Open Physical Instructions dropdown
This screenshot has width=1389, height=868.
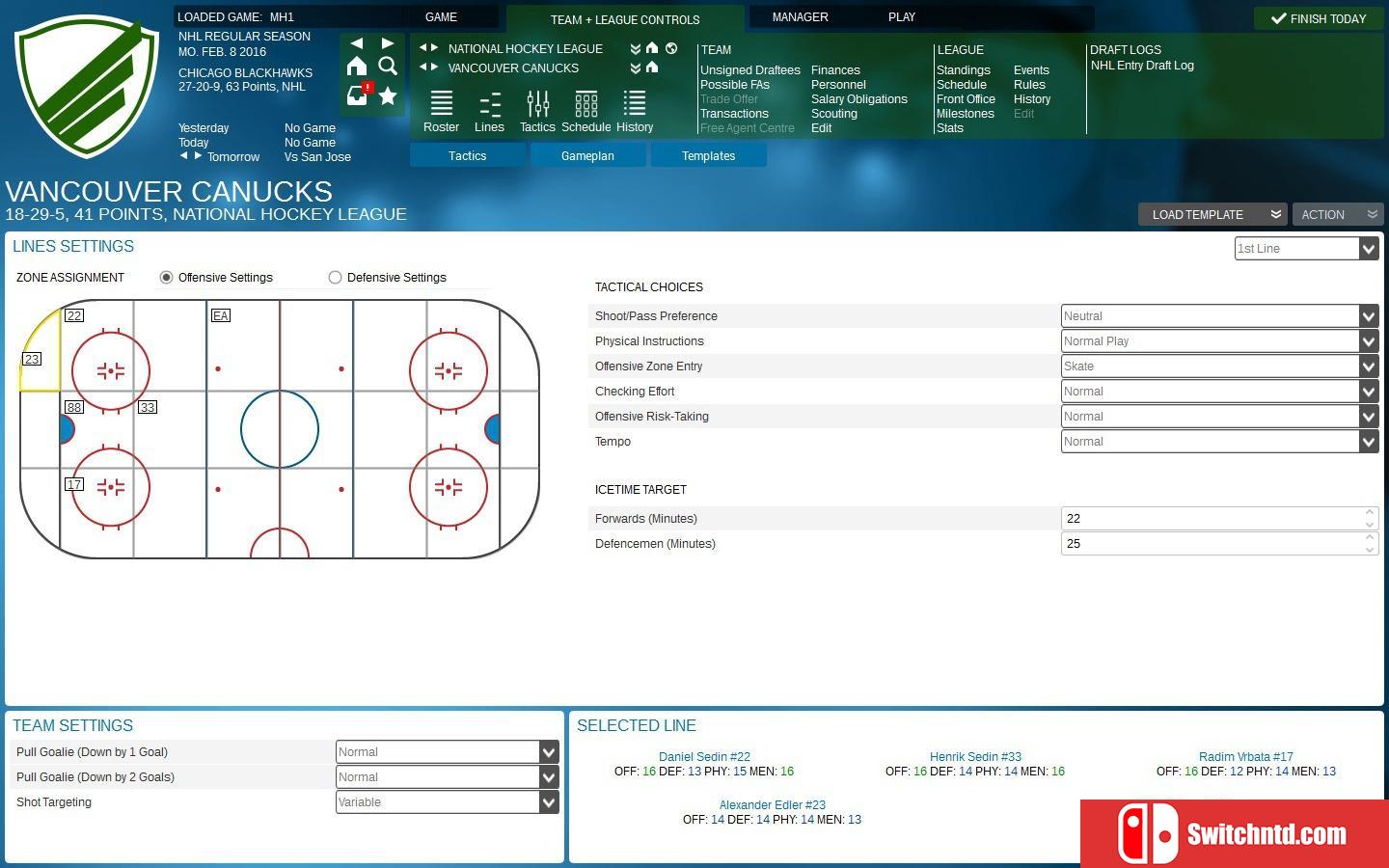(x=1219, y=340)
